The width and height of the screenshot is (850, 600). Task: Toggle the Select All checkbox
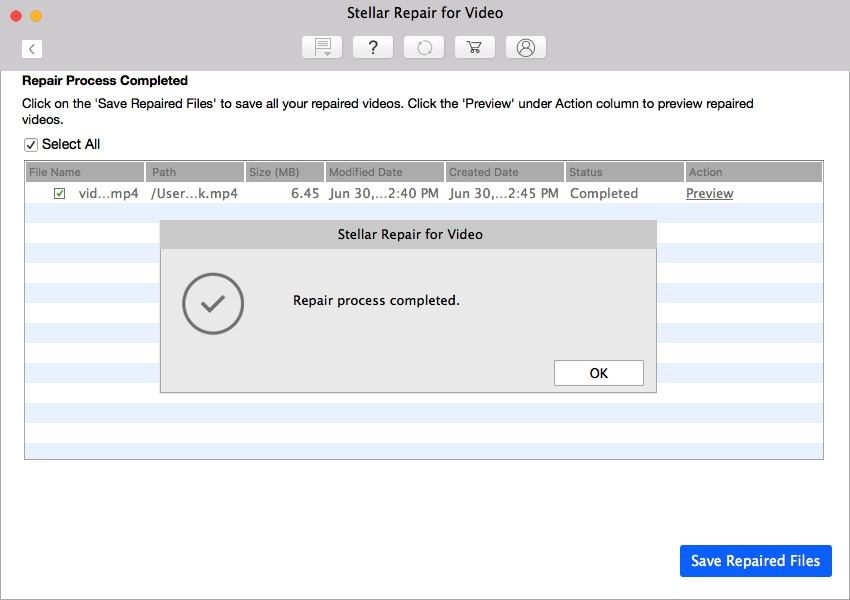pos(31,145)
